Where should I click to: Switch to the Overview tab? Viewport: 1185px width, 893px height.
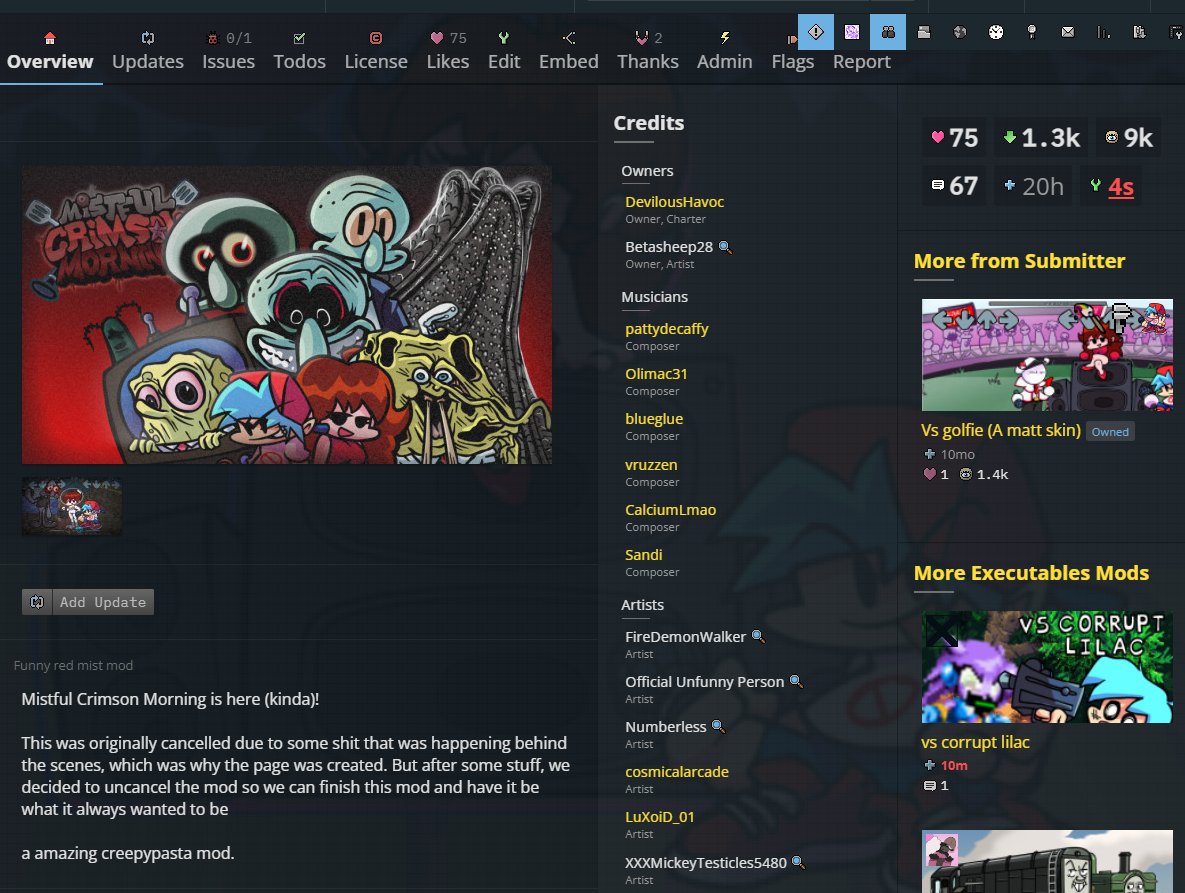(50, 51)
